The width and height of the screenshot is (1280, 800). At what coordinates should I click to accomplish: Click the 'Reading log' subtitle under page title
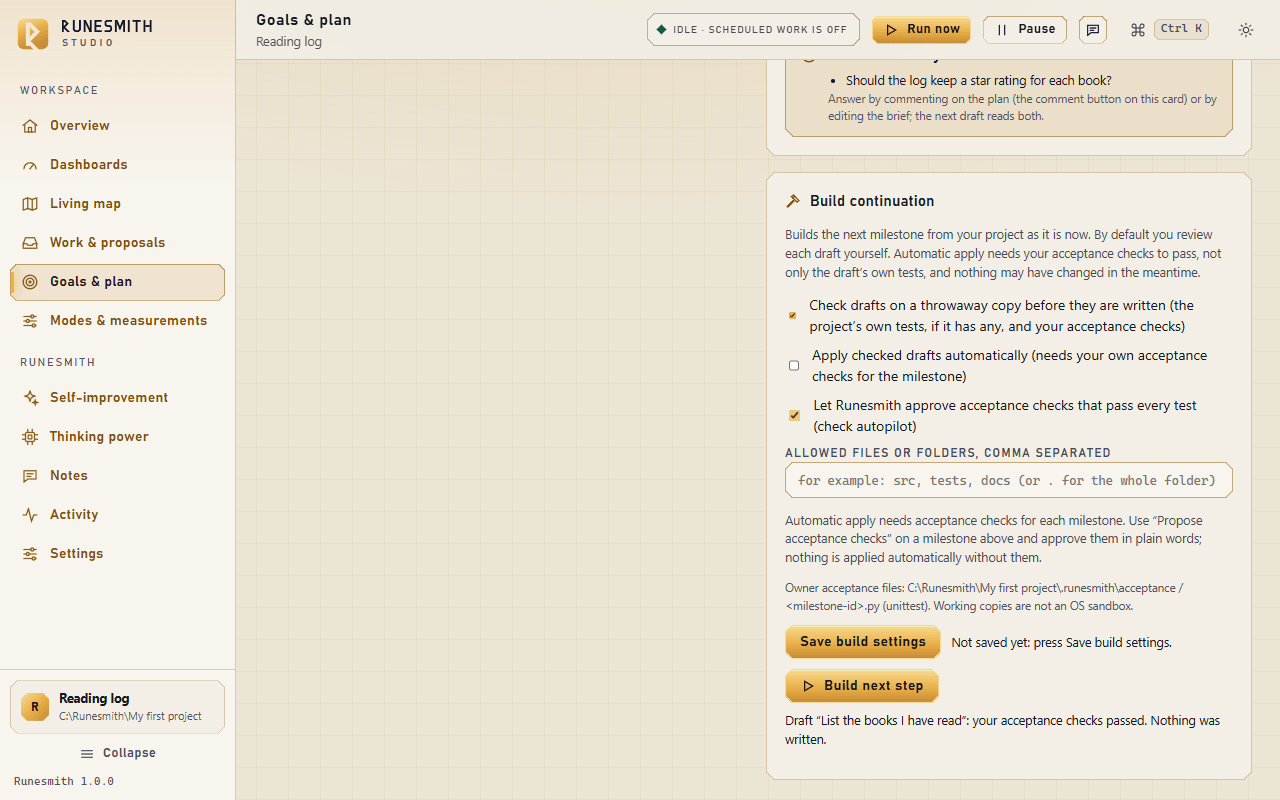click(289, 42)
